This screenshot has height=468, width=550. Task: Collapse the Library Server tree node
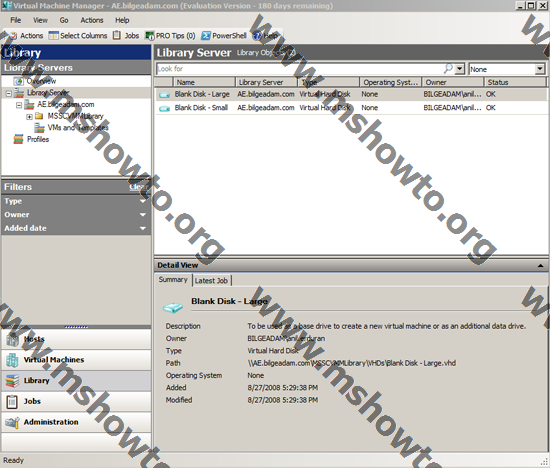click(9, 93)
